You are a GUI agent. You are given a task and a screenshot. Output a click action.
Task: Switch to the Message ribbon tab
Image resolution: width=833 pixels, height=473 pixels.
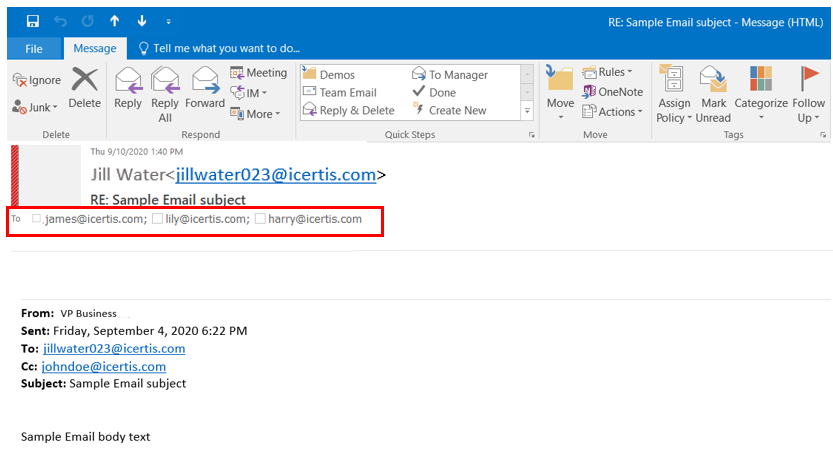coord(95,48)
